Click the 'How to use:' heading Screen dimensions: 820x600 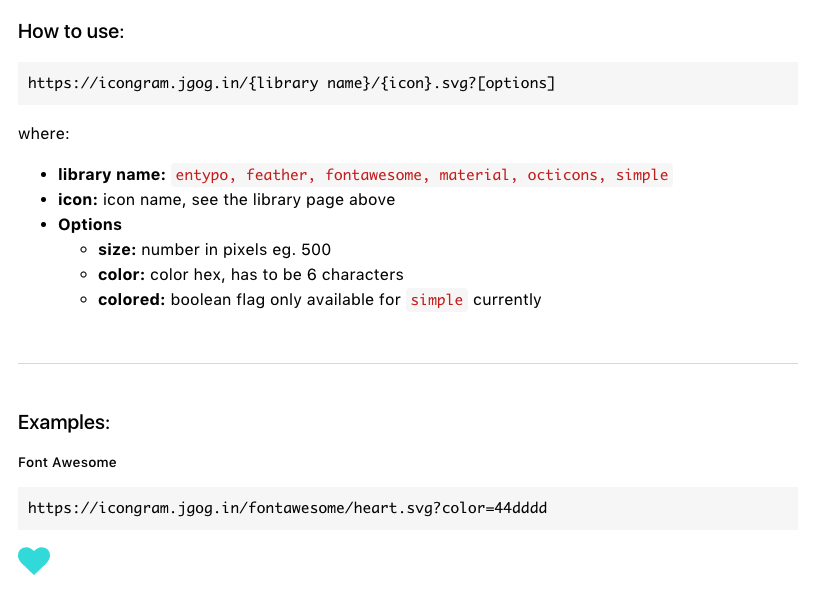71,31
